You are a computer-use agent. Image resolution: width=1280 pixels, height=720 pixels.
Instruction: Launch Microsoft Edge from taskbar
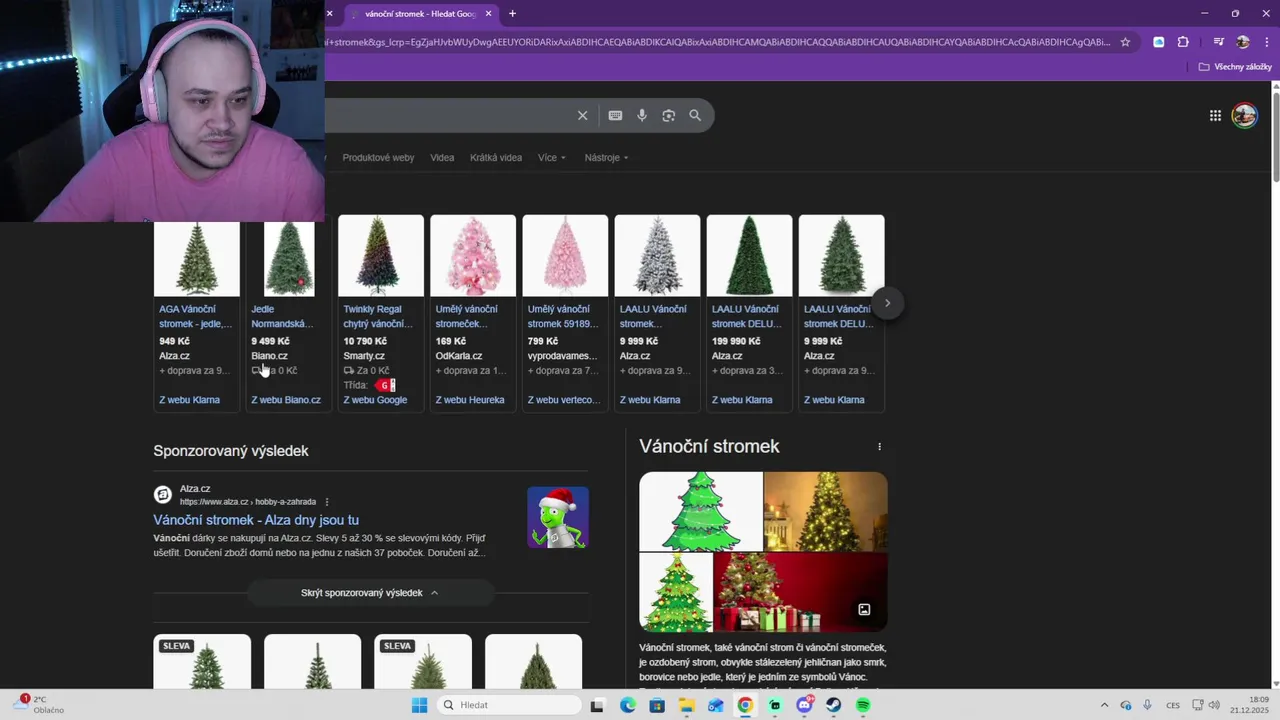click(x=627, y=705)
